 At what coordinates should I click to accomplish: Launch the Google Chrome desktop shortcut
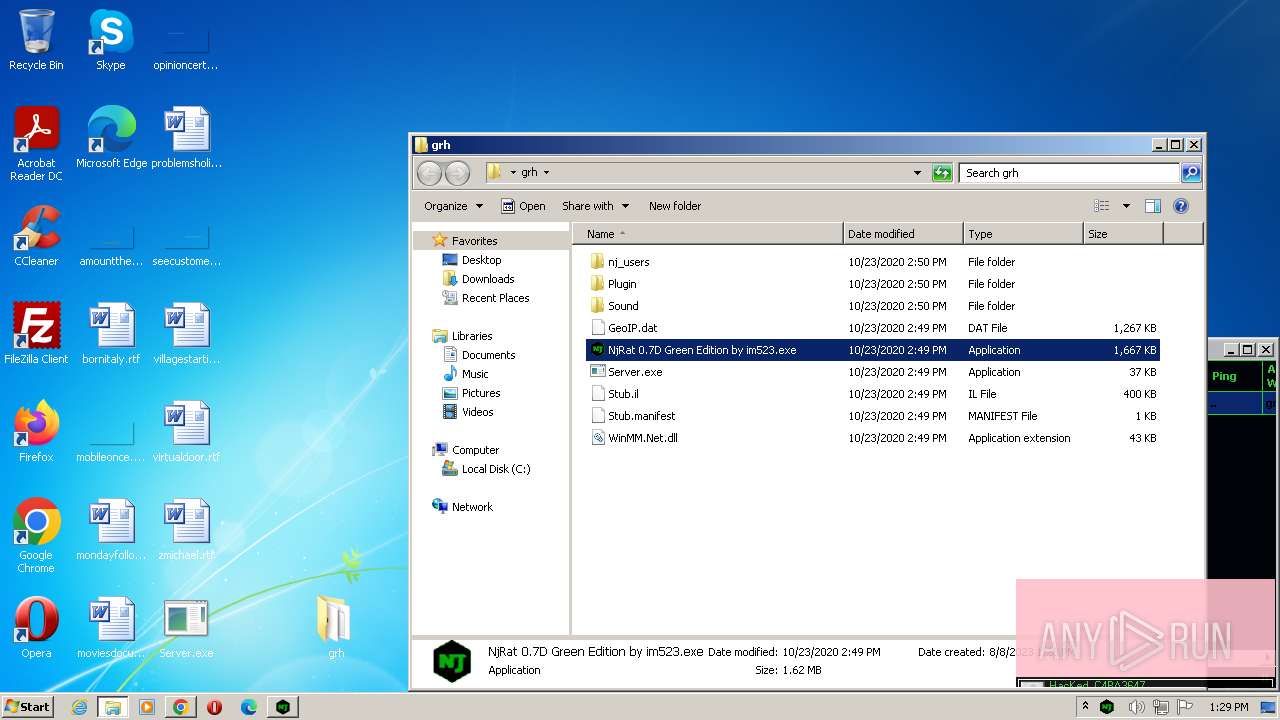pyautogui.click(x=36, y=536)
